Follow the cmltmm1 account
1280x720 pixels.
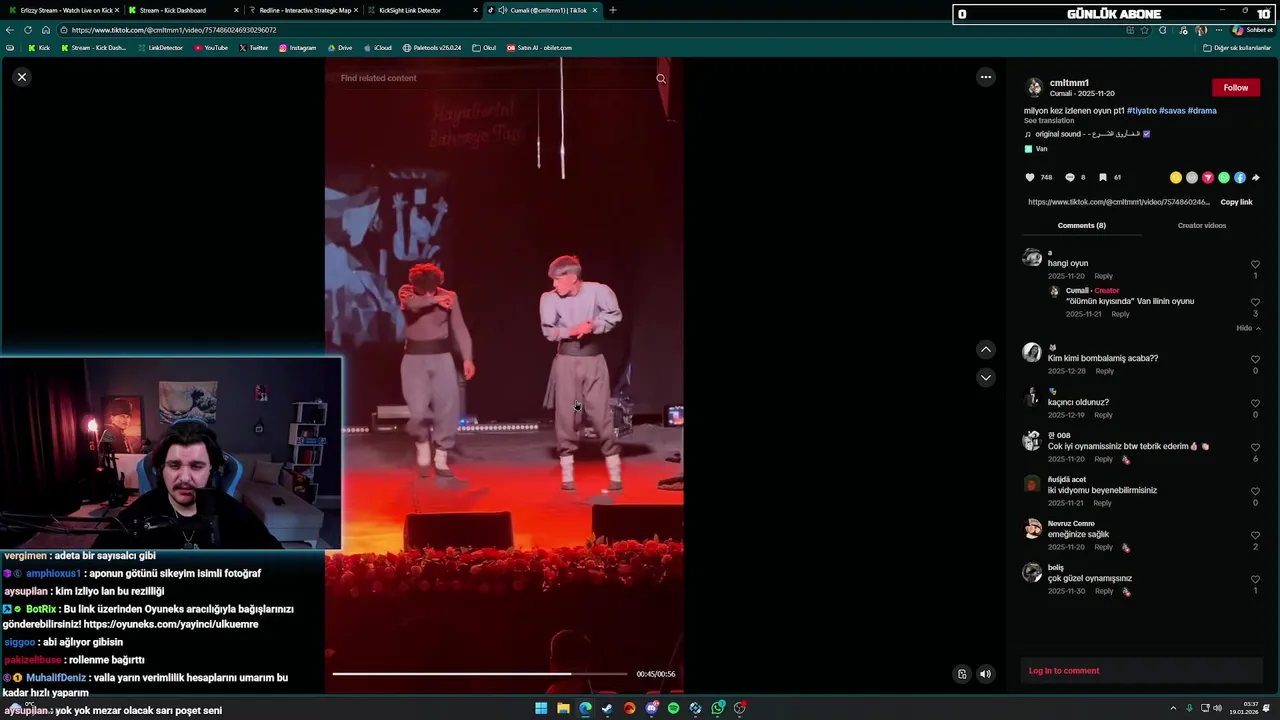(x=1236, y=88)
